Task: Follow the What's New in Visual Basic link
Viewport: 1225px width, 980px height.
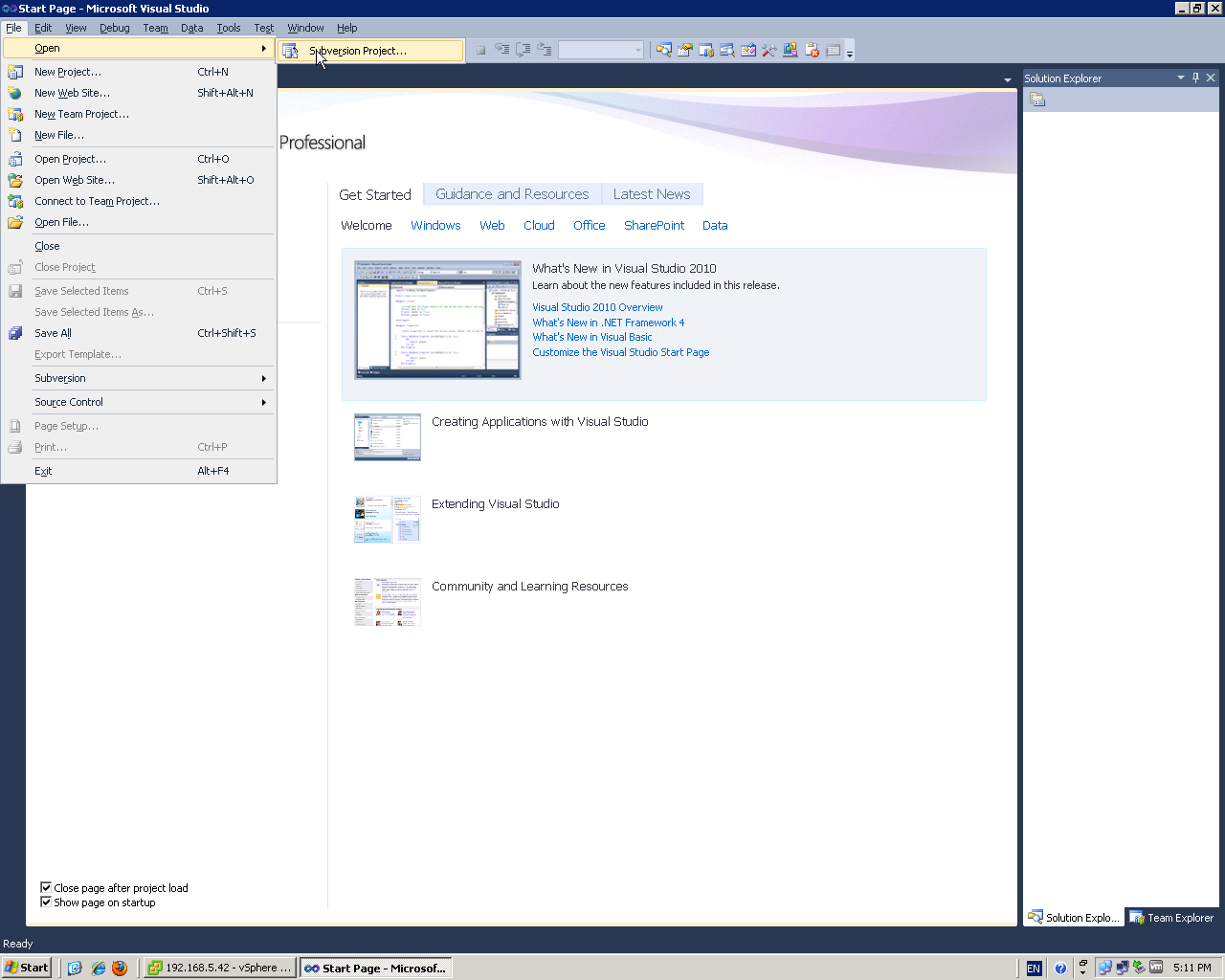Action: 592,337
